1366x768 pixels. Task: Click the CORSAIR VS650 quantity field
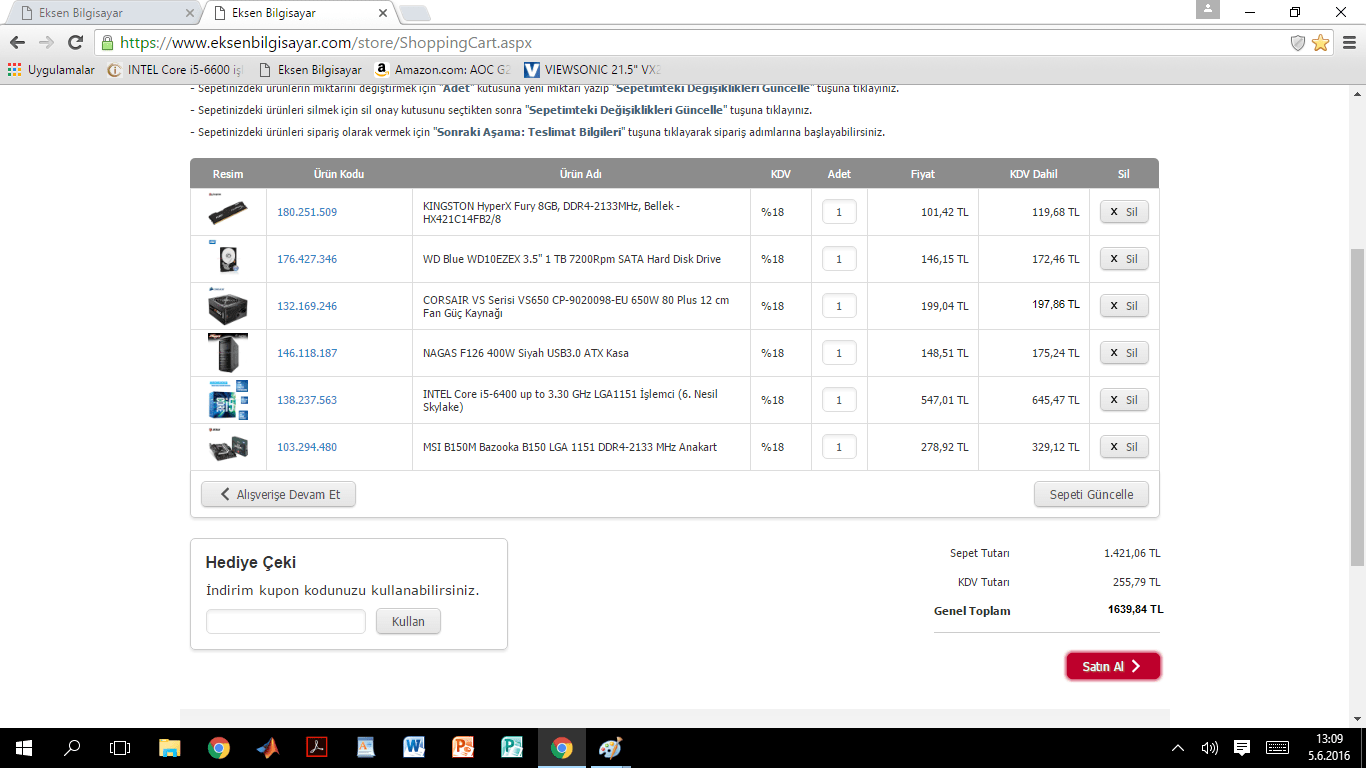click(839, 306)
